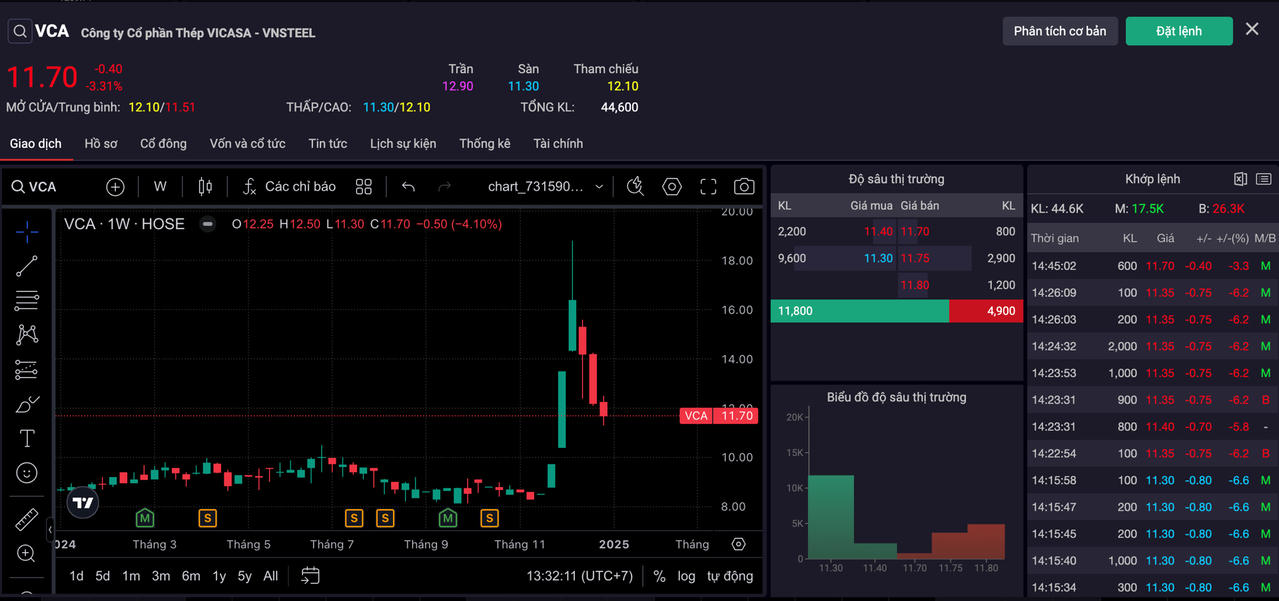Click the add symbol compare plus icon

point(115,187)
